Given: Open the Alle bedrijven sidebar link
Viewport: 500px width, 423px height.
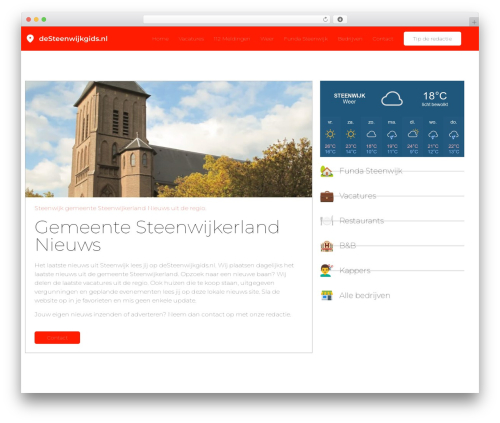Looking at the screenshot, I should (365, 295).
